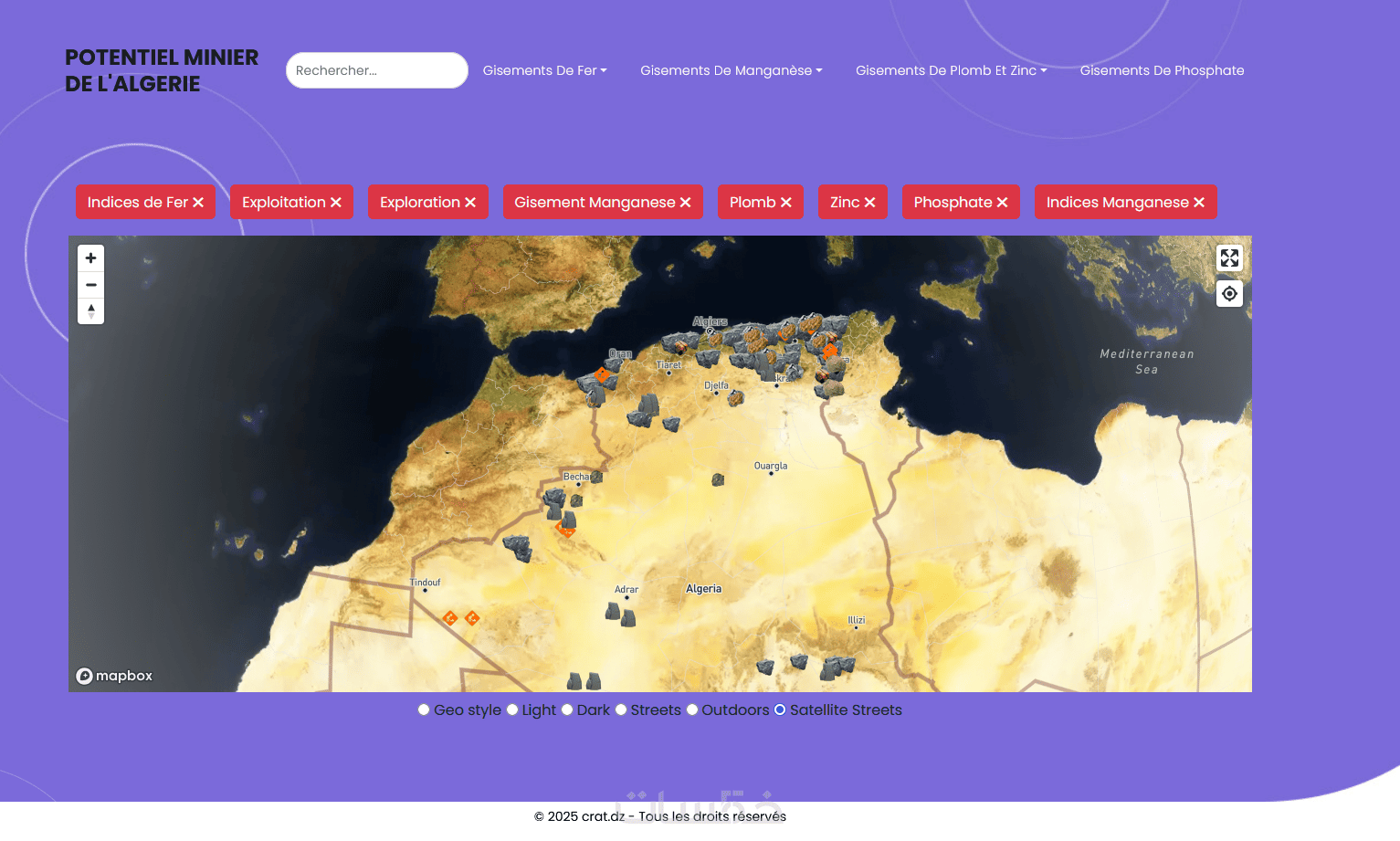Image resolution: width=1400 pixels, height=841 pixels.
Task: Zoom in on the map
Action: point(90,258)
